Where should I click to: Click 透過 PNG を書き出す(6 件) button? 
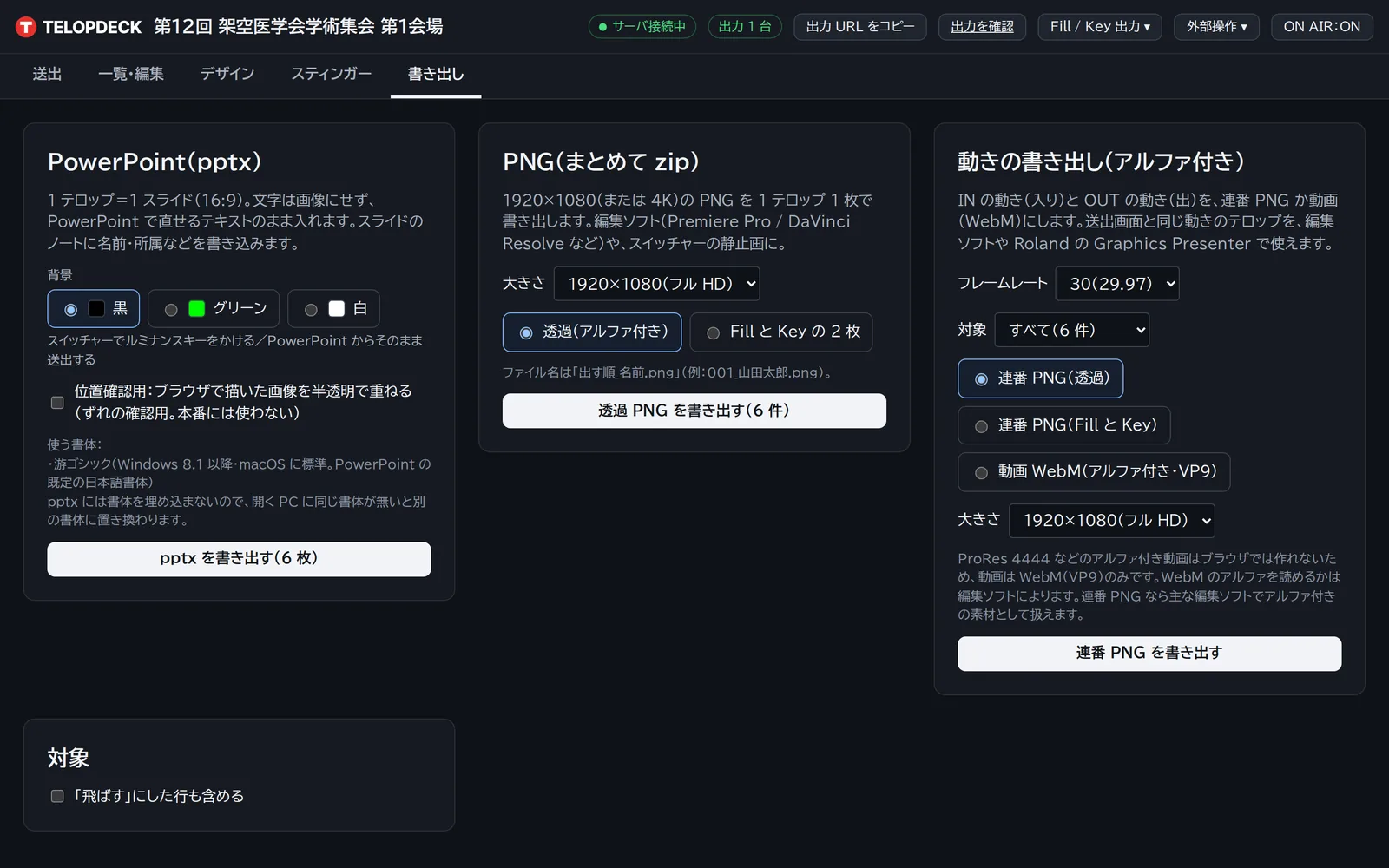pyautogui.click(x=694, y=411)
